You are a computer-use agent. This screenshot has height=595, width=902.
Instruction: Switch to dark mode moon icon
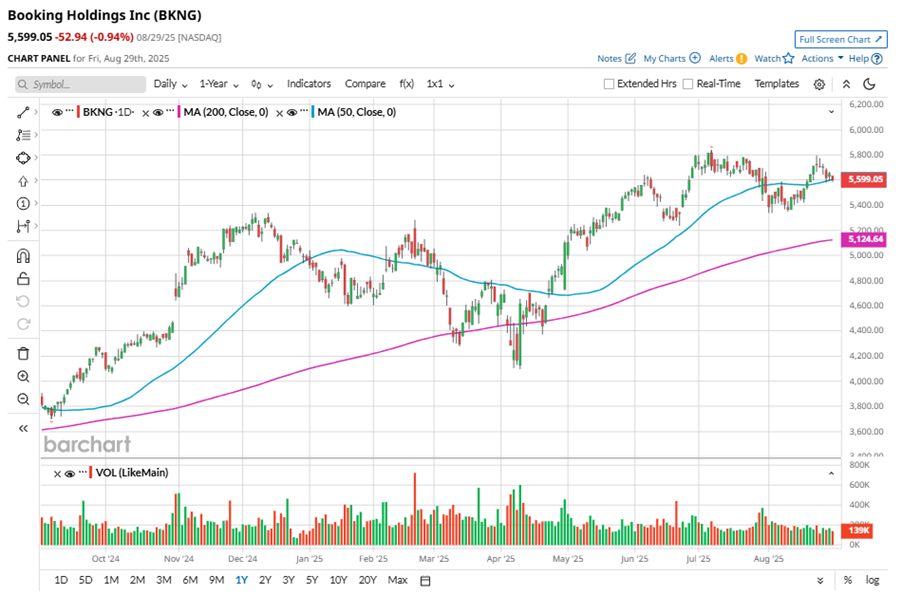(869, 84)
